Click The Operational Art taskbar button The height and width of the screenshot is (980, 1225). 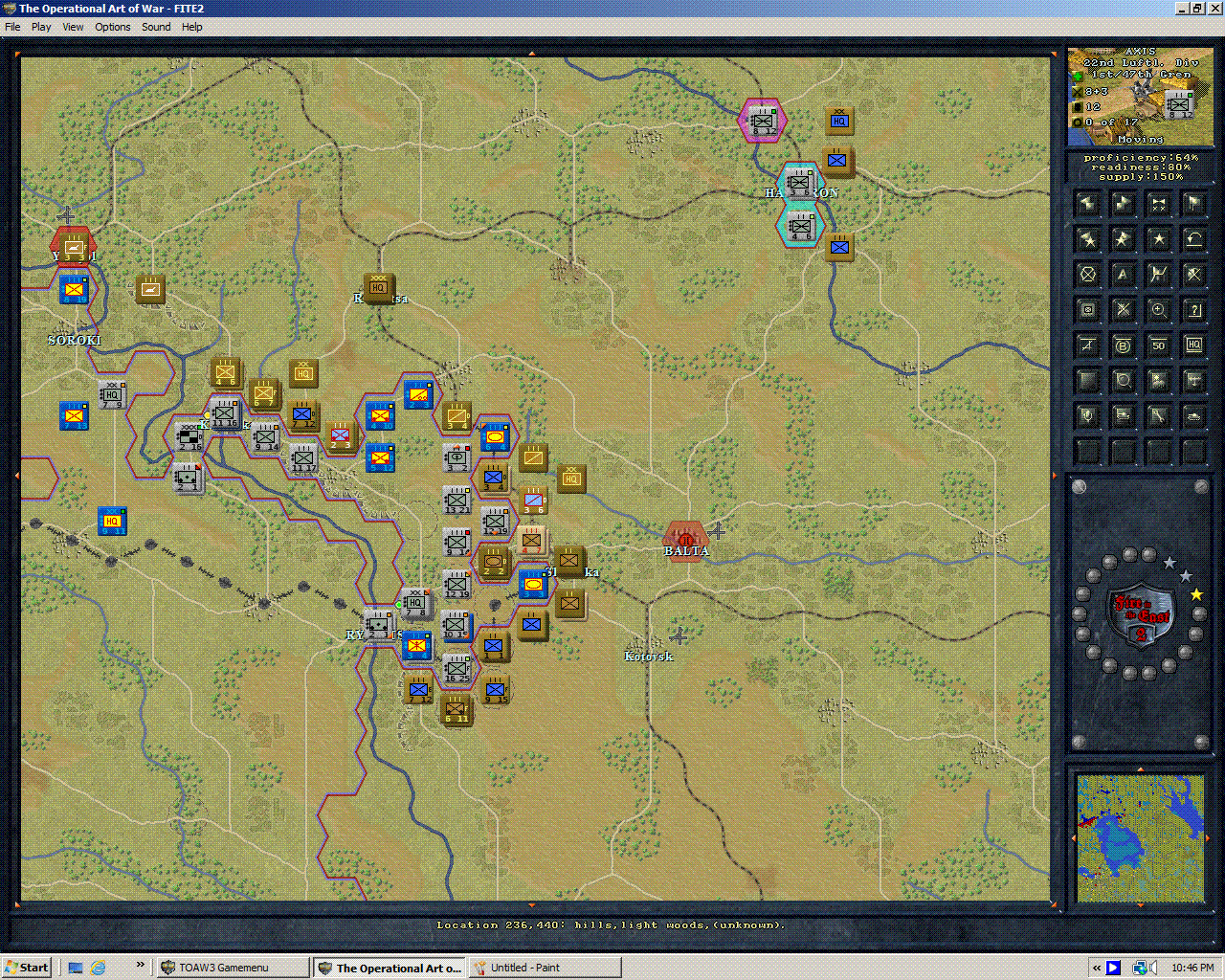click(390, 968)
